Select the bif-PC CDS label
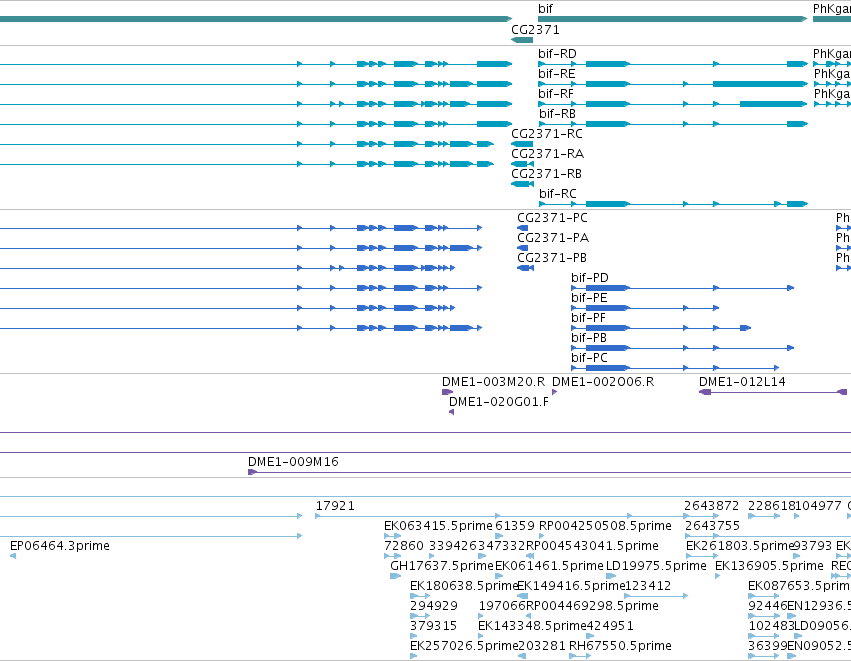Image resolution: width=851 pixels, height=661 pixels. (x=589, y=358)
